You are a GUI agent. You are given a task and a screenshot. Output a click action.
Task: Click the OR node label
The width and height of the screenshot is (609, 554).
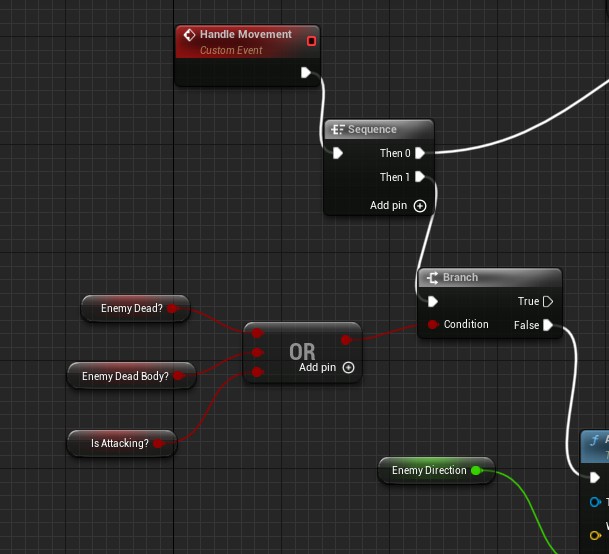tap(302, 351)
